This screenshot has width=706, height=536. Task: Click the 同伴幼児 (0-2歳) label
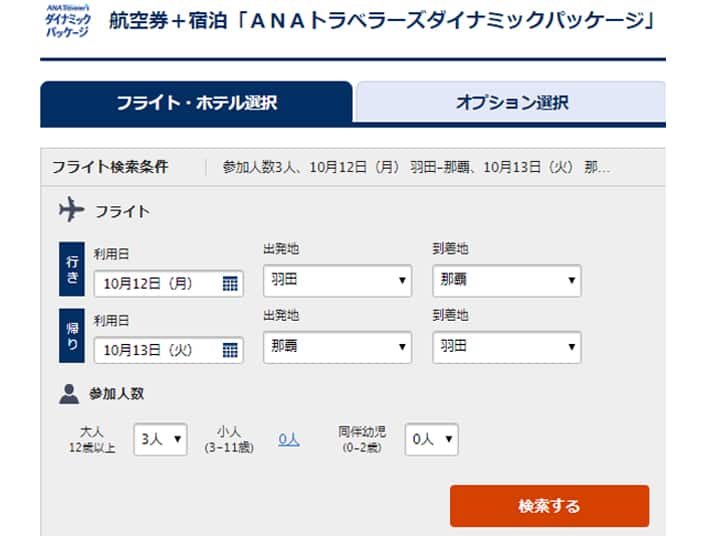coord(362,440)
